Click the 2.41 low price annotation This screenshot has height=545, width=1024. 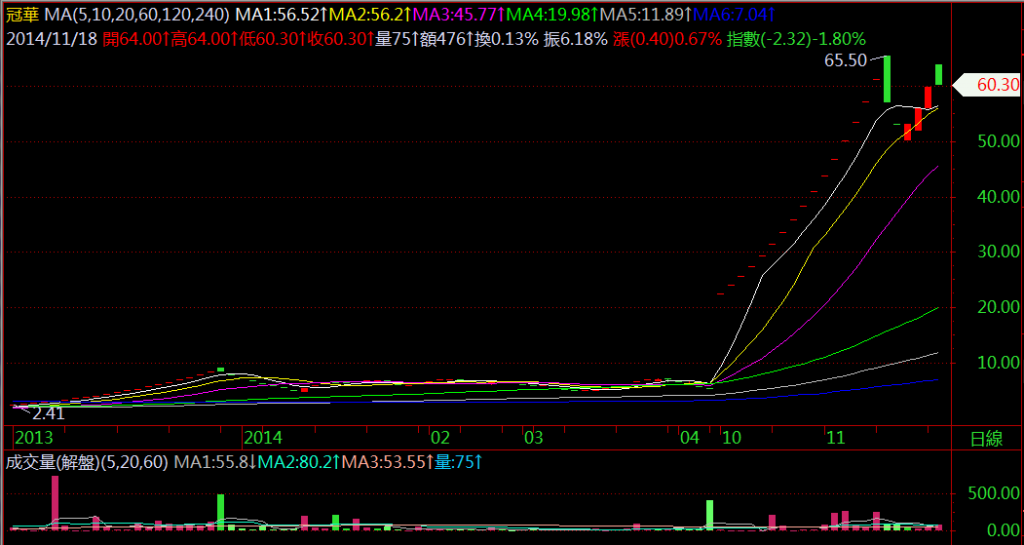(x=48, y=414)
